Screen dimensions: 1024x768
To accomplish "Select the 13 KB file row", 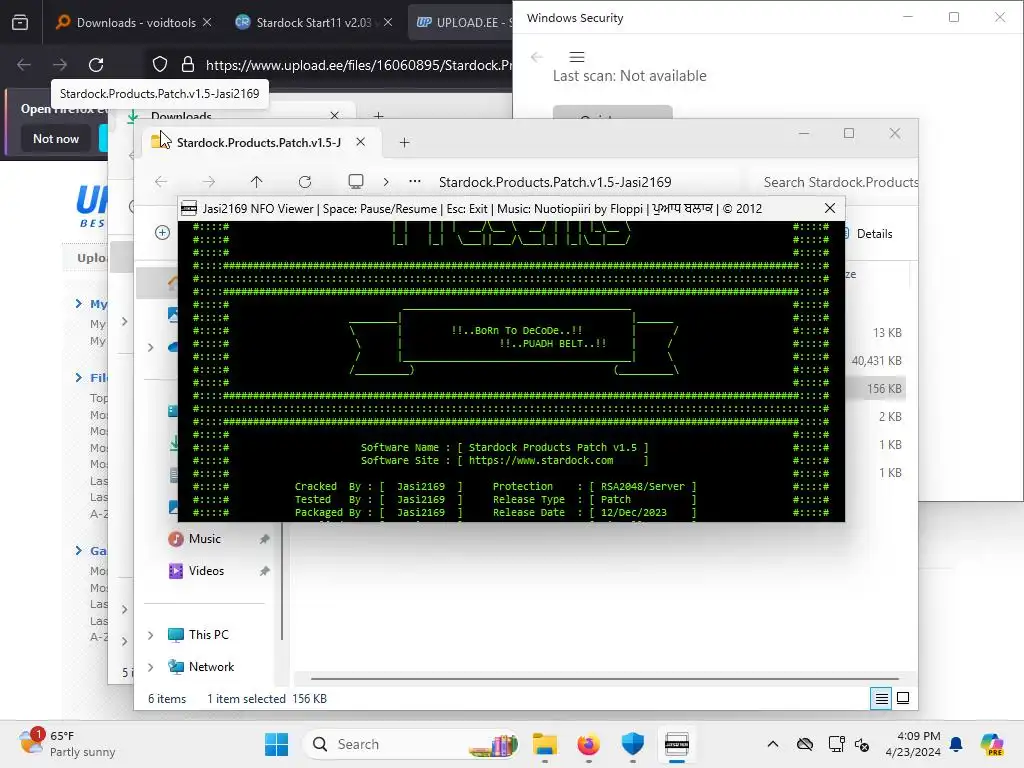I will (x=876, y=332).
